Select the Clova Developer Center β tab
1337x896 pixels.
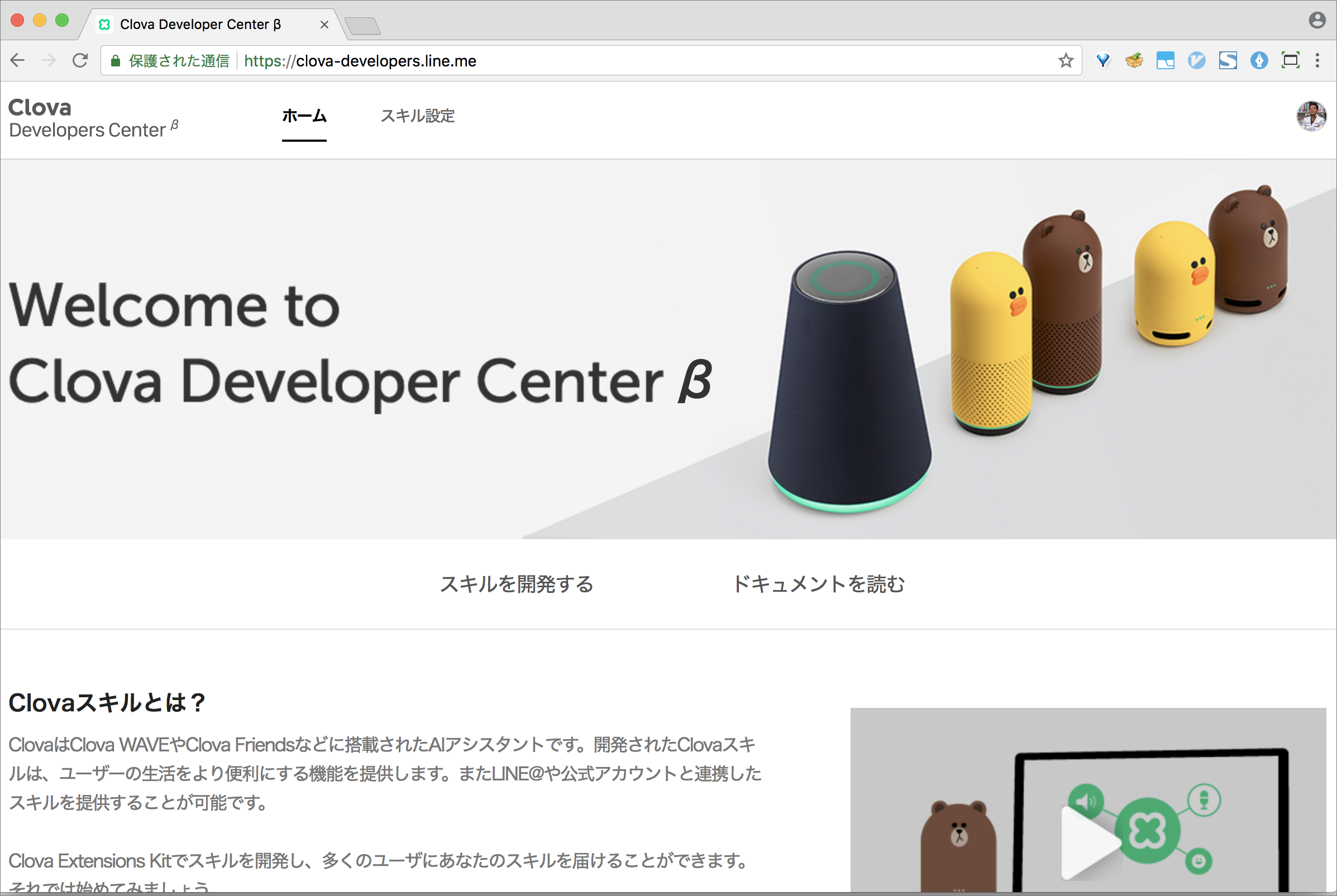click(x=213, y=25)
